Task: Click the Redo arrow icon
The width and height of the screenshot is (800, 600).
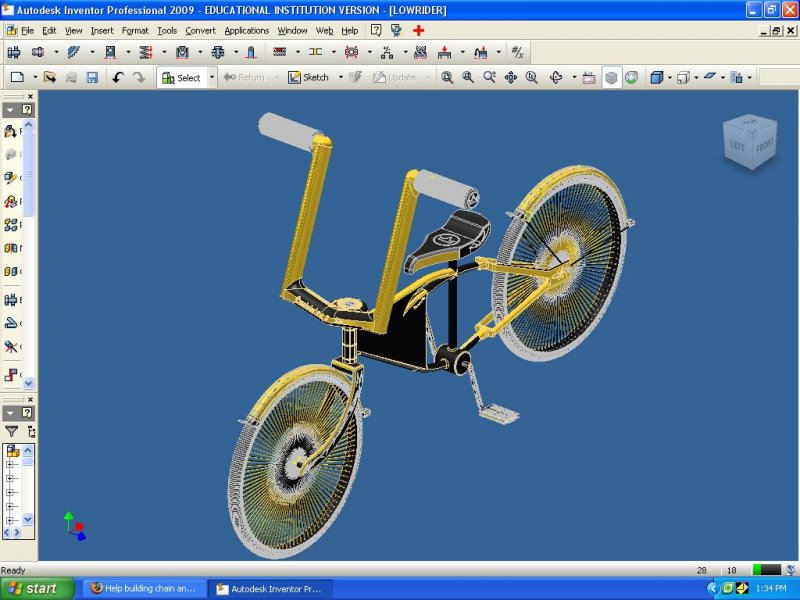Action: coord(139,78)
